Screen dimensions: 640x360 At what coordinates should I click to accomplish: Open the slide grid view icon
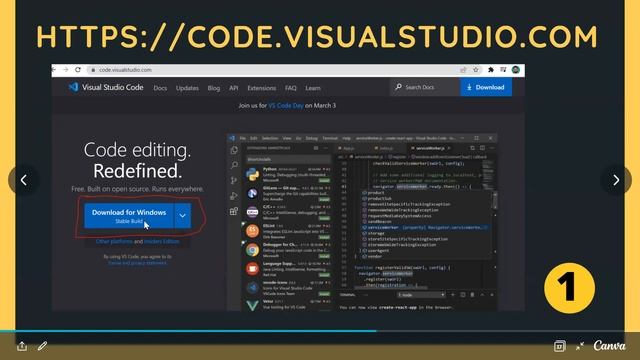point(560,346)
